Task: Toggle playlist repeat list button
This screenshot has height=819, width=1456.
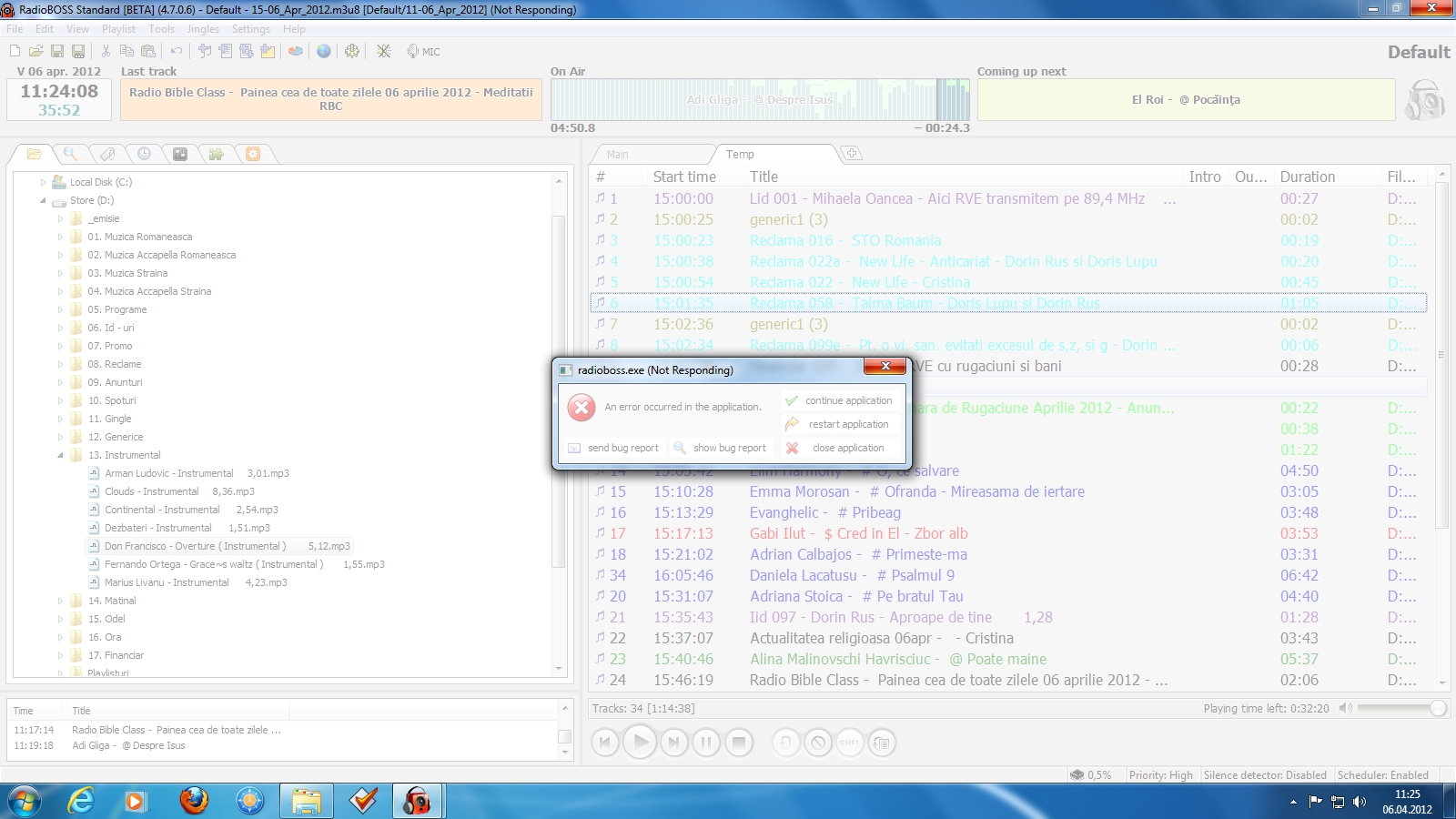Action: (882, 743)
